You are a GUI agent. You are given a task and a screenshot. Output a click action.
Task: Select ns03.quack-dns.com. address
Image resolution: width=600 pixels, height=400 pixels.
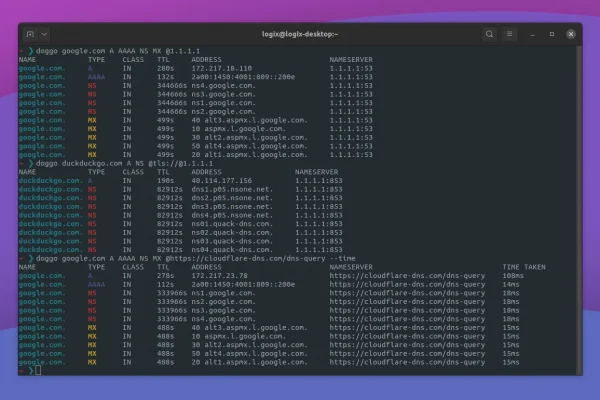232,241
